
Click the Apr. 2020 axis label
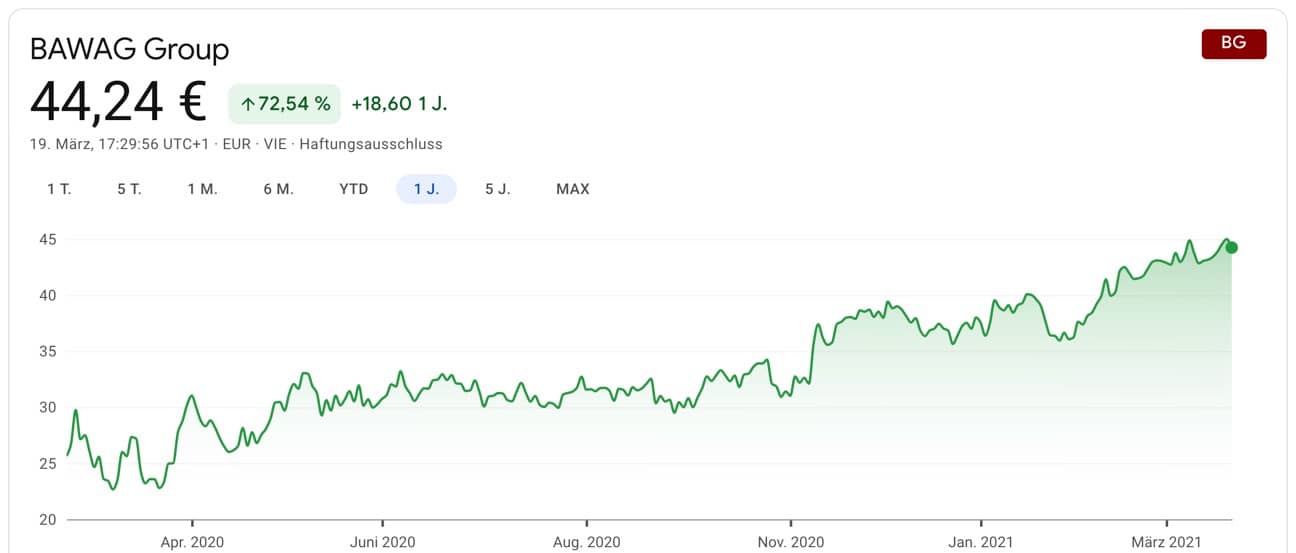pyautogui.click(x=192, y=542)
